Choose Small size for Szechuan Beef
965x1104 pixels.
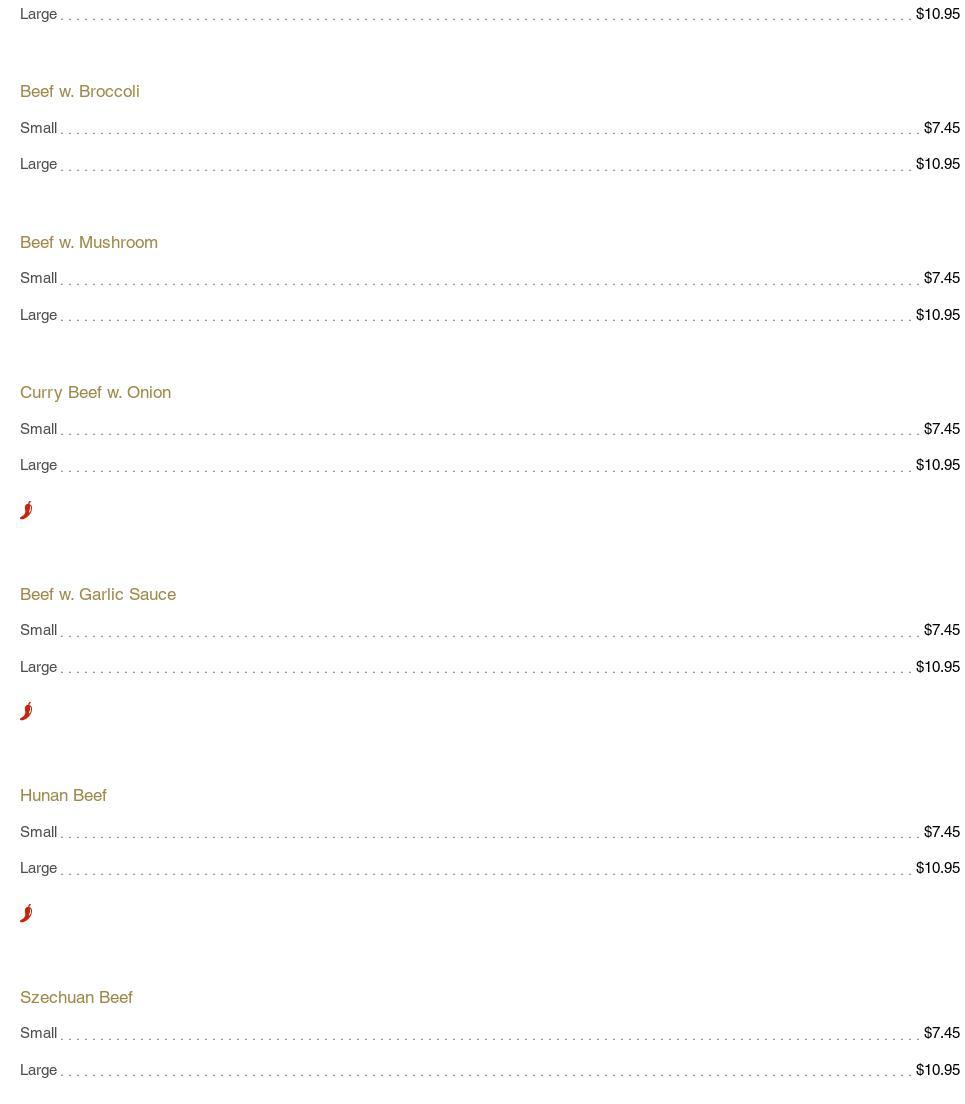[39, 1033]
